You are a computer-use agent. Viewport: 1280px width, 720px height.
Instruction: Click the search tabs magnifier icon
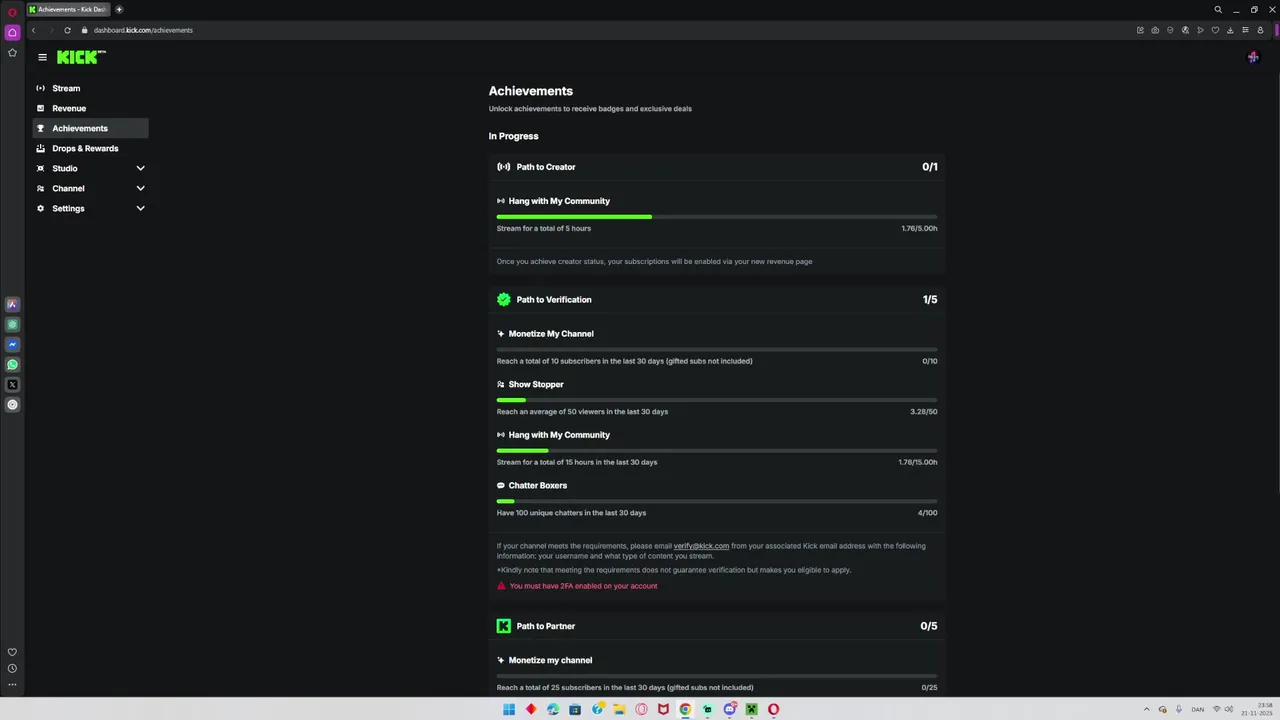(1218, 10)
